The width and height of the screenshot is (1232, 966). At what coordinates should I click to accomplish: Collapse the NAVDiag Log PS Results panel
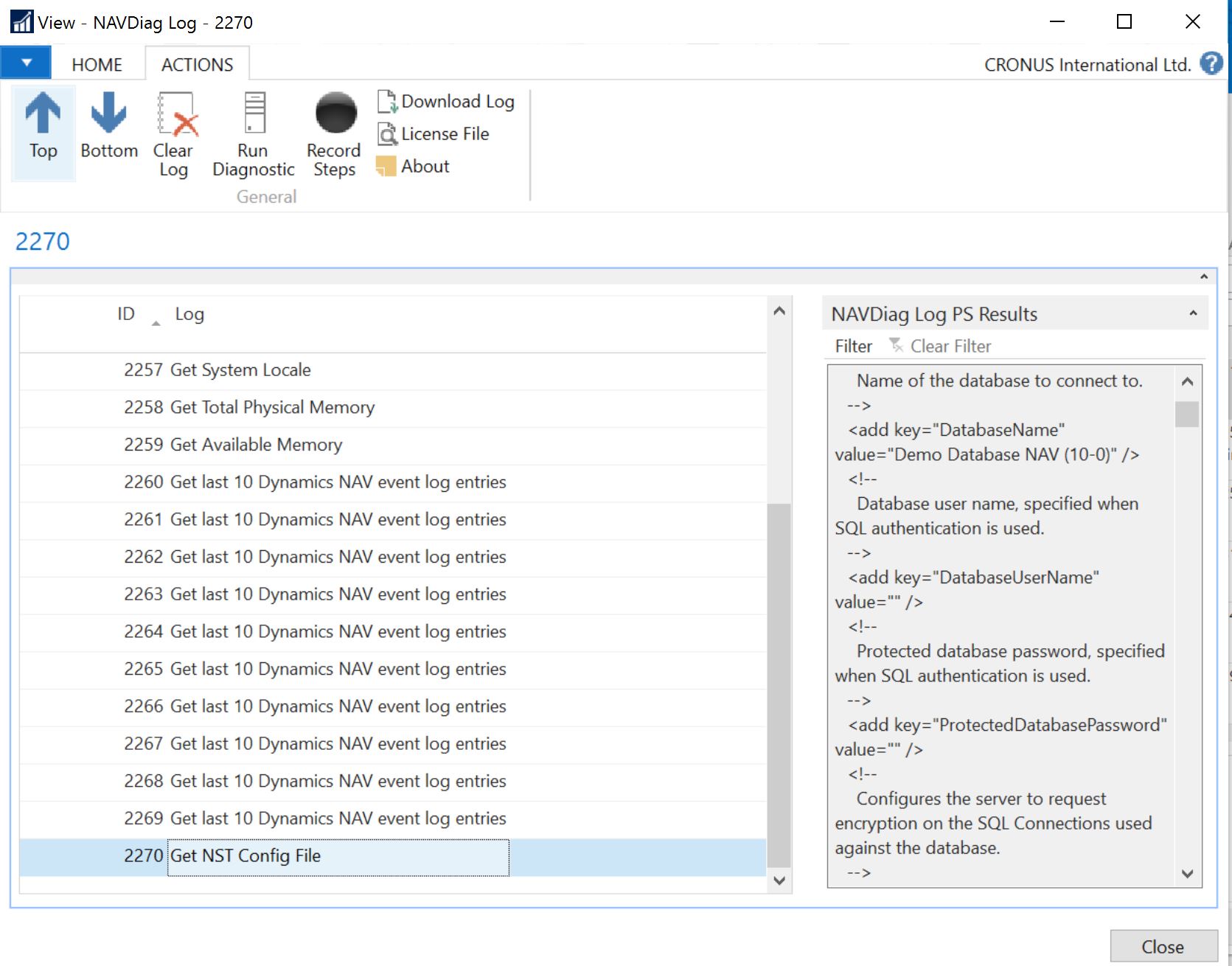[x=1193, y=314]
